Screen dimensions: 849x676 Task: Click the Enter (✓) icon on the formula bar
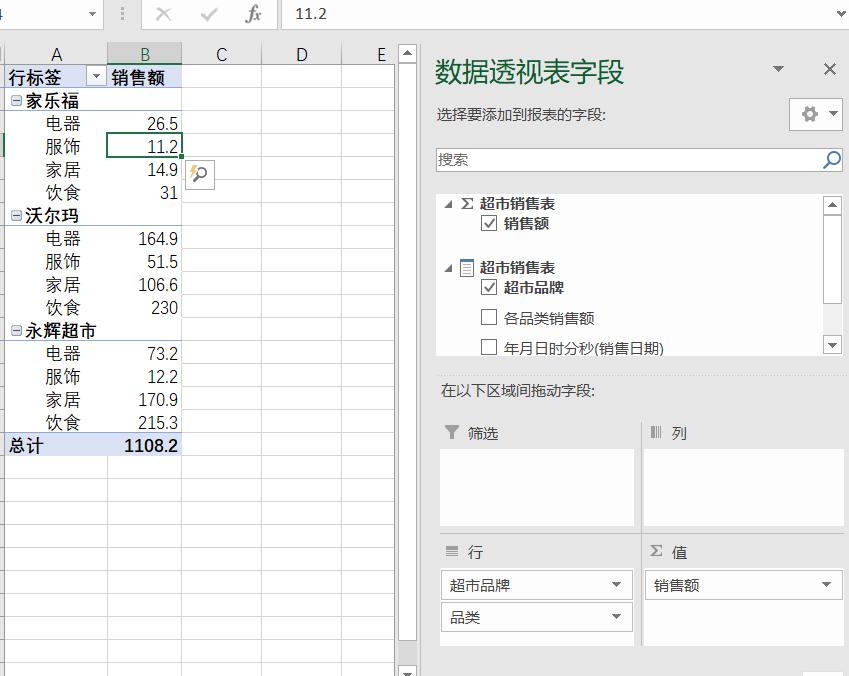(x=210, y=14)
